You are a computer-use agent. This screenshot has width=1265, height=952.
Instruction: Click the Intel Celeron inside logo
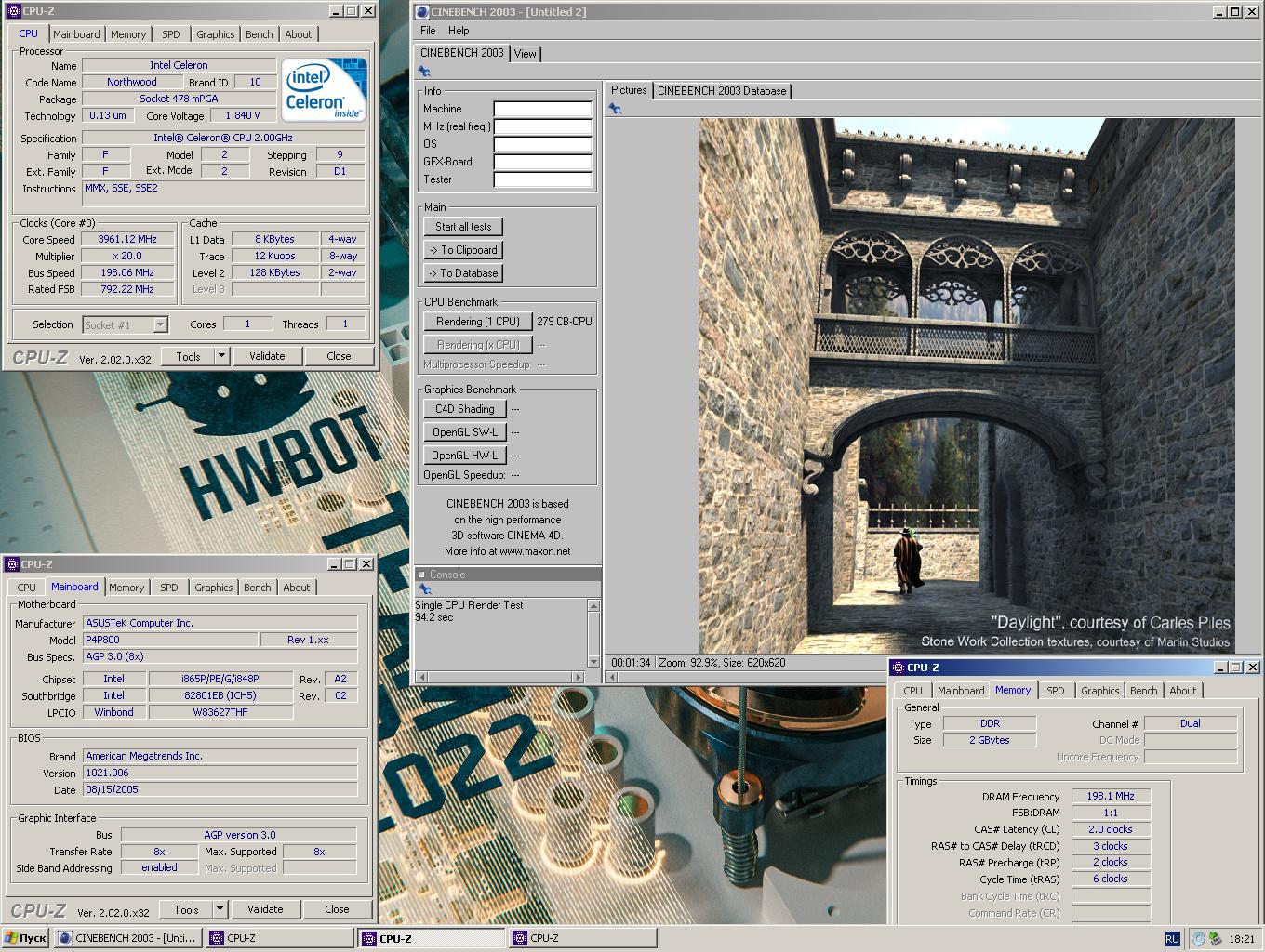[x=325, y=90]
